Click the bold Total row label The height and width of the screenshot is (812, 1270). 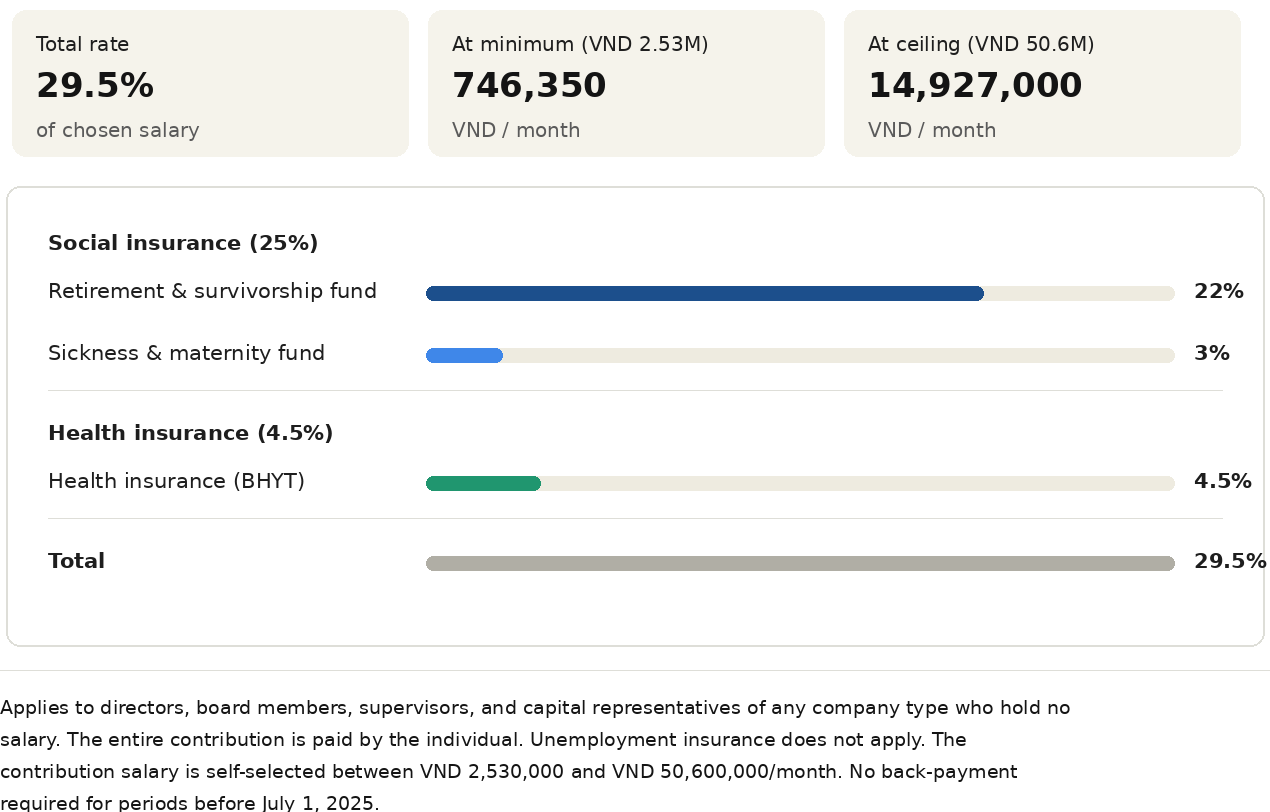point(76,561)
